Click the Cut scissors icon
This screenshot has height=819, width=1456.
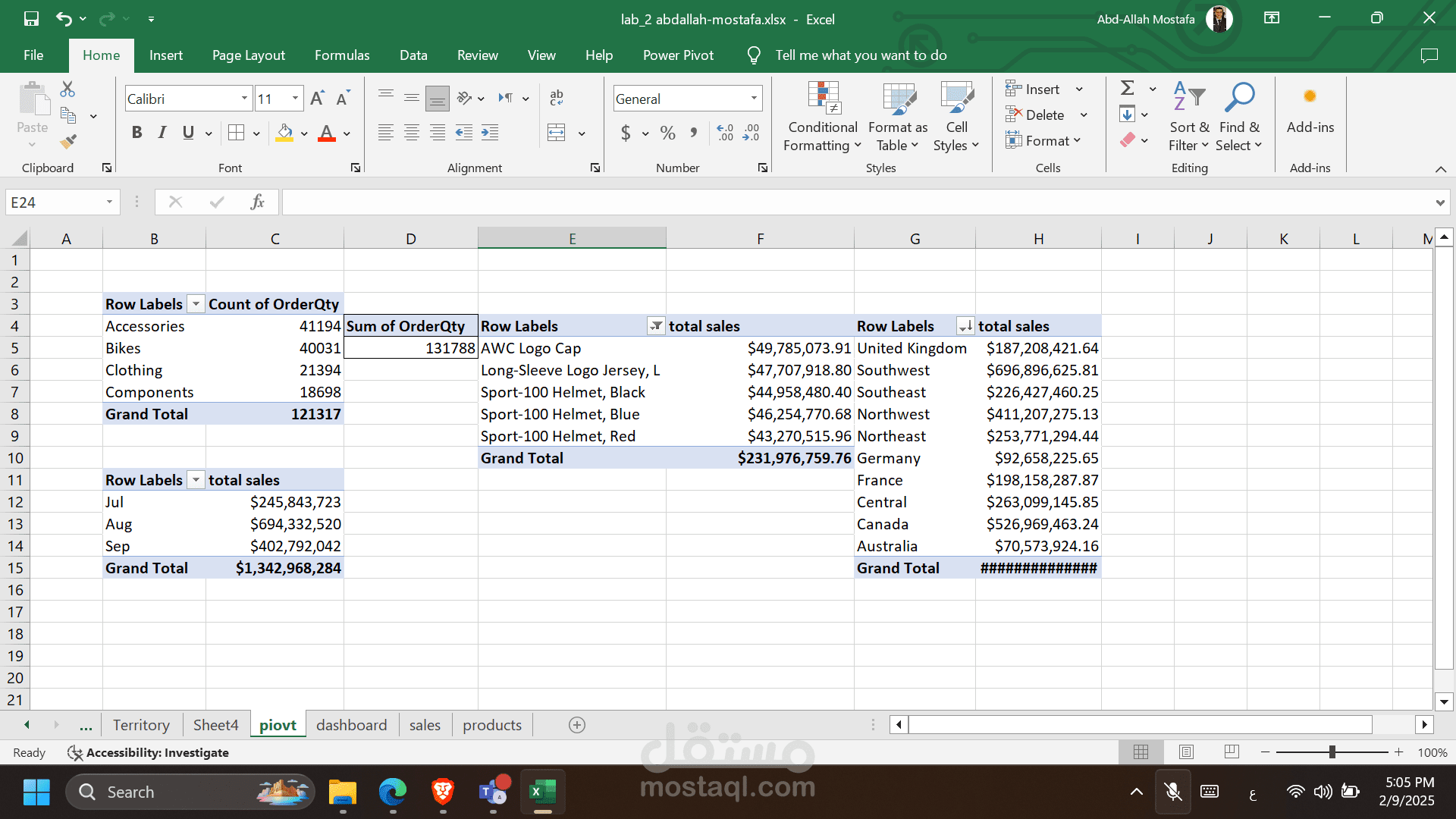[67, 89]
